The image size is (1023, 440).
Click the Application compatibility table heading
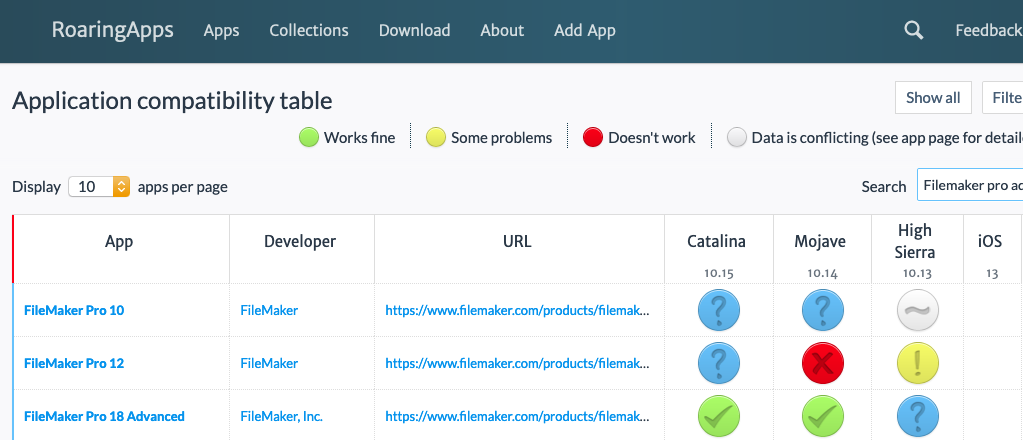click(x=172, y=101)
